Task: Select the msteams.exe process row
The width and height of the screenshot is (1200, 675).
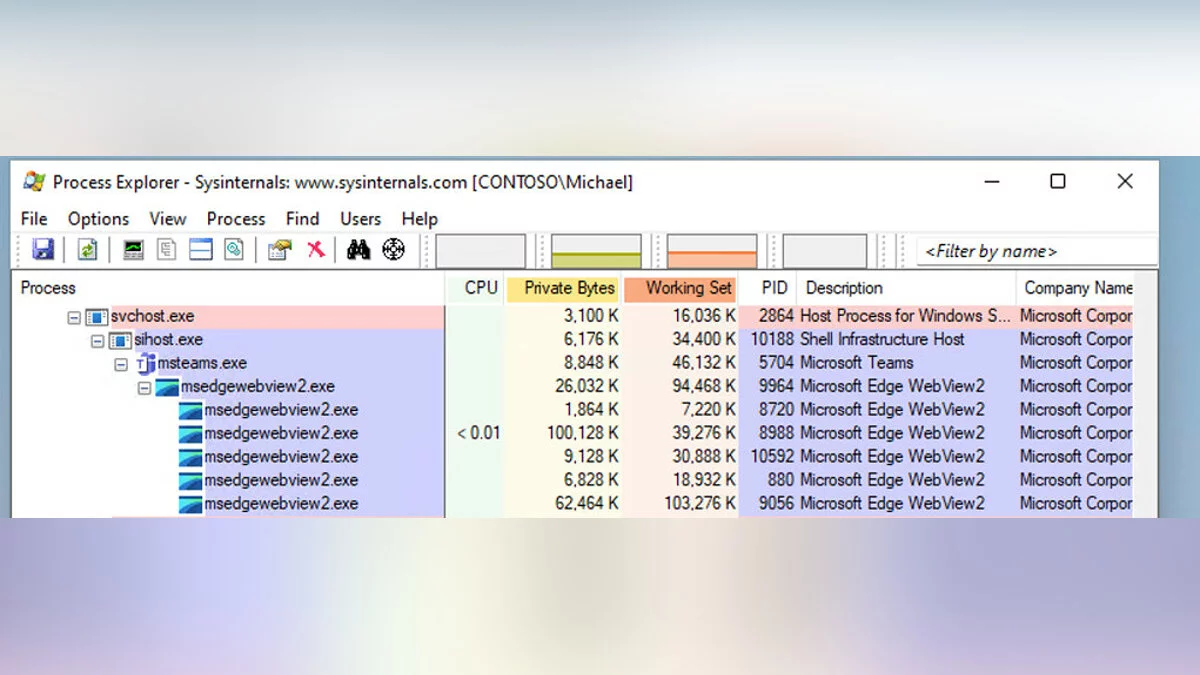Action: pos(573,363)
